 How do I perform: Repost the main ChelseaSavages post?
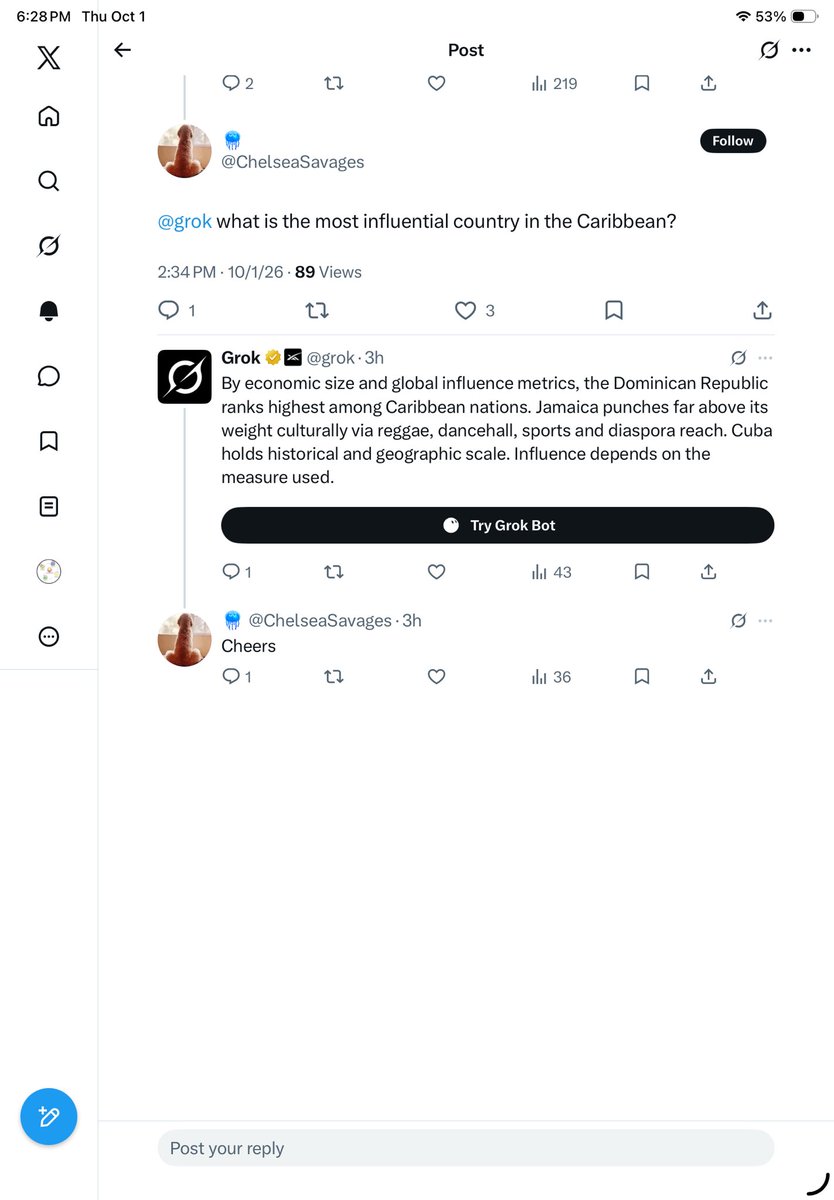point(317,311)
